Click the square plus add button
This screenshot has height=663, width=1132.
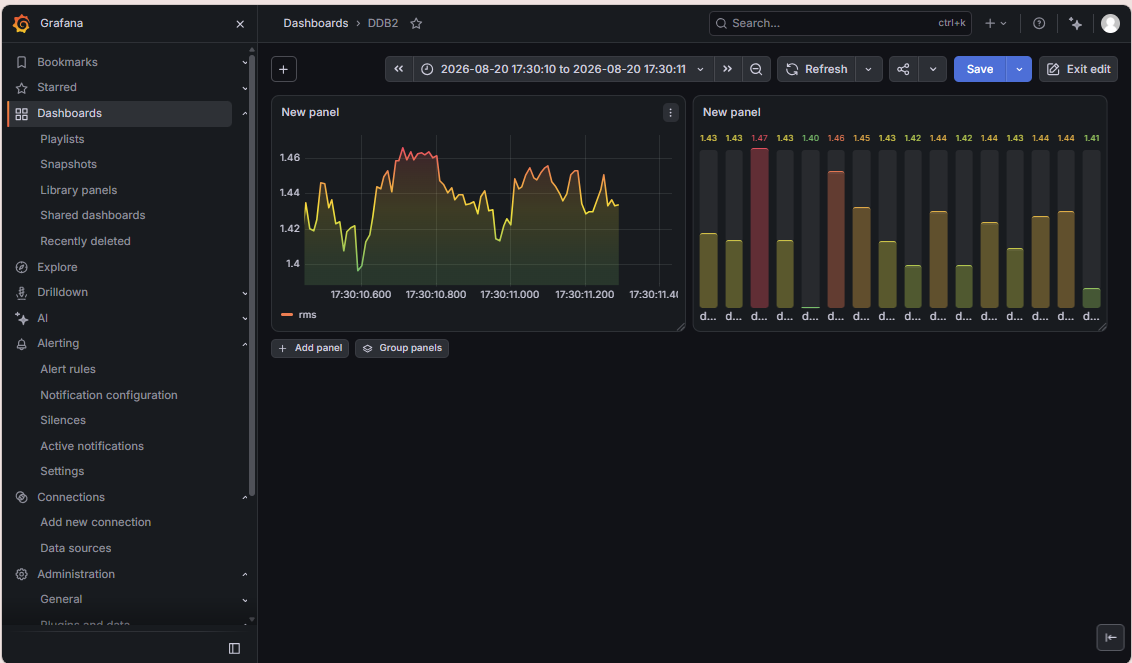(284, 69)
